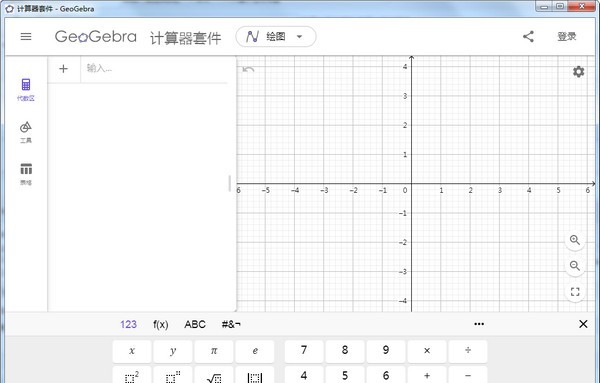Open graphics view settings gear
This screenshot has width=600, height=383.
579,72
